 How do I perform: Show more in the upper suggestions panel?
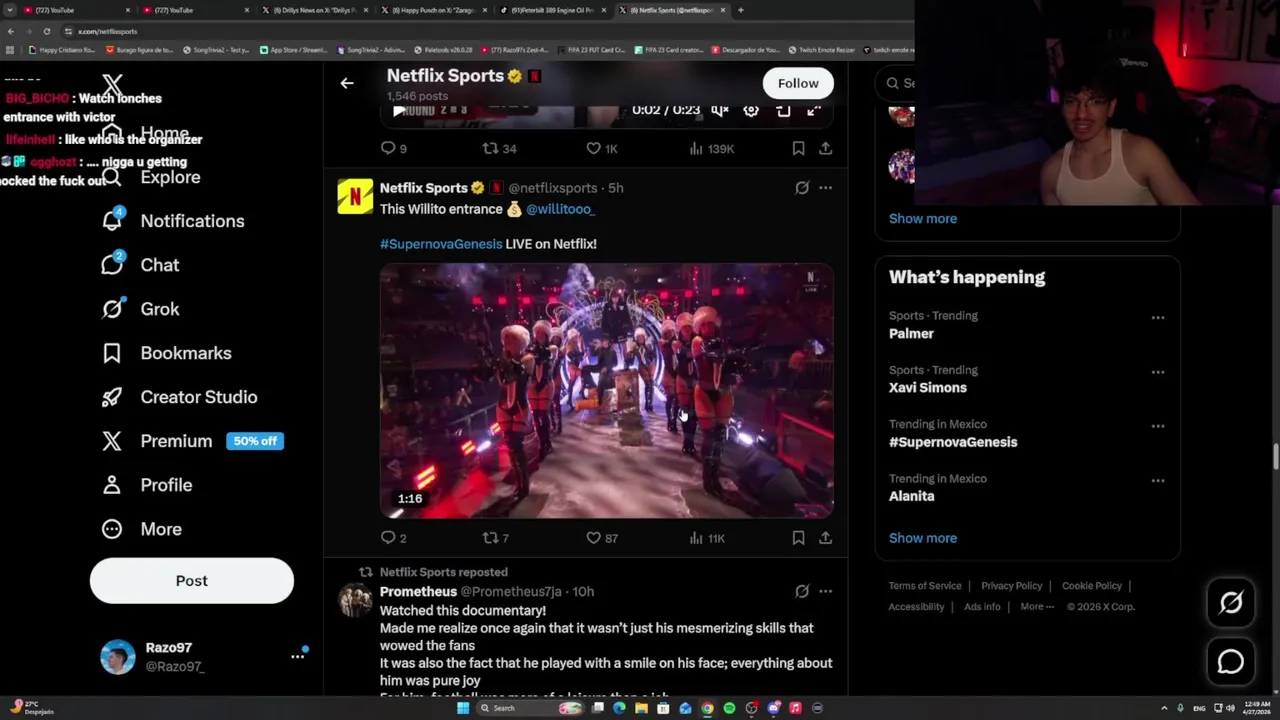(923, 218)
